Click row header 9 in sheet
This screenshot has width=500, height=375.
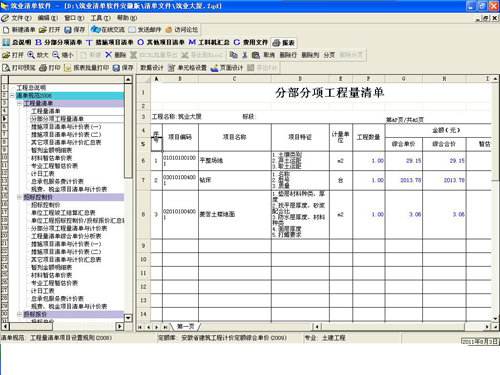click(x=143, y=246)
